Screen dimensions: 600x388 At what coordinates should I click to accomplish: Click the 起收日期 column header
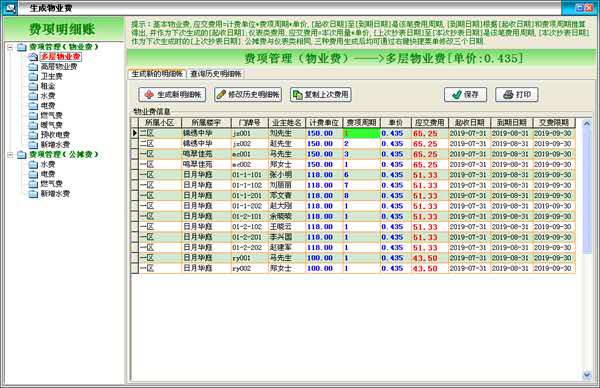tap(469, 123)
